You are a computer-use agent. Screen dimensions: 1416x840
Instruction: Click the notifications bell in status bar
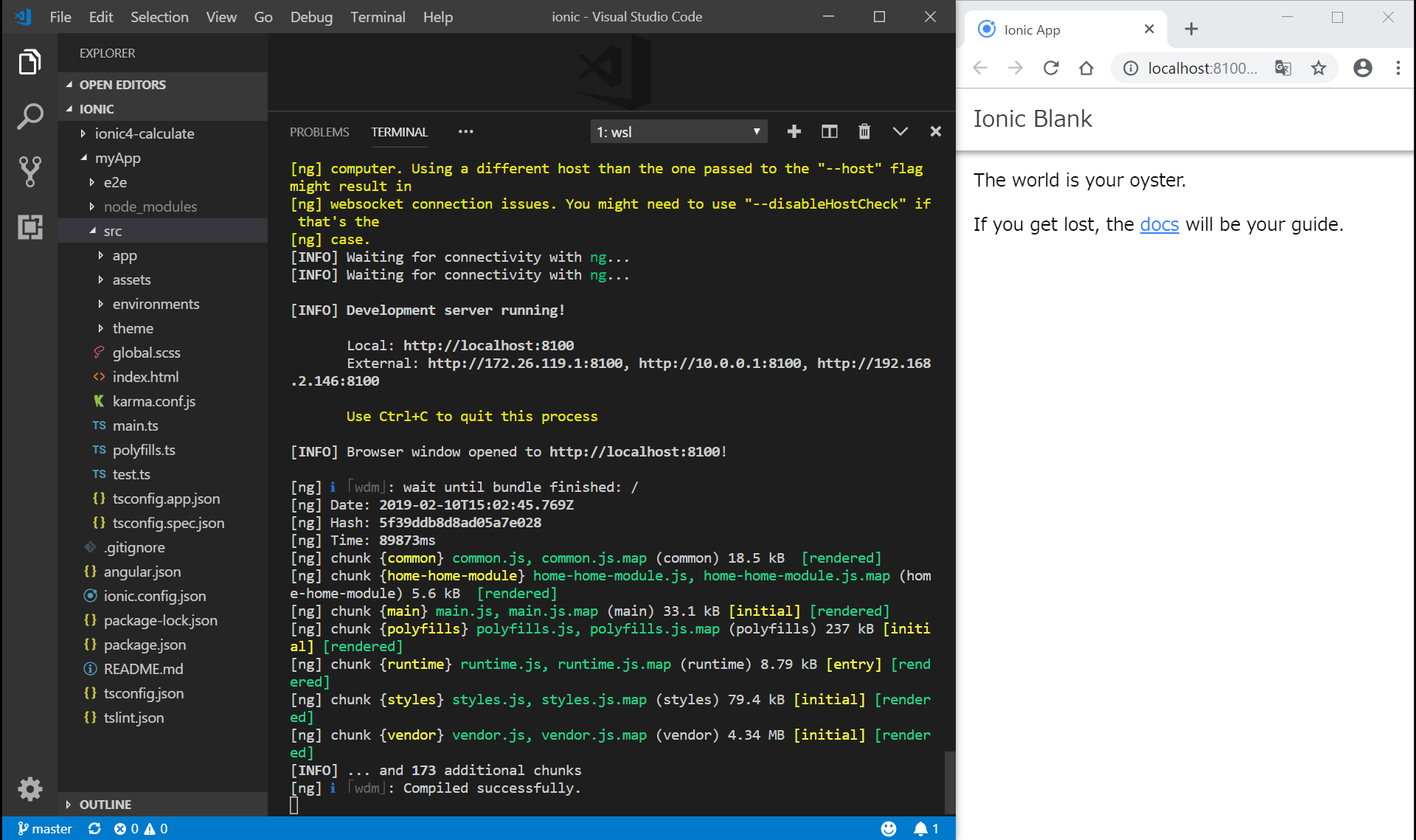(920, 829)
